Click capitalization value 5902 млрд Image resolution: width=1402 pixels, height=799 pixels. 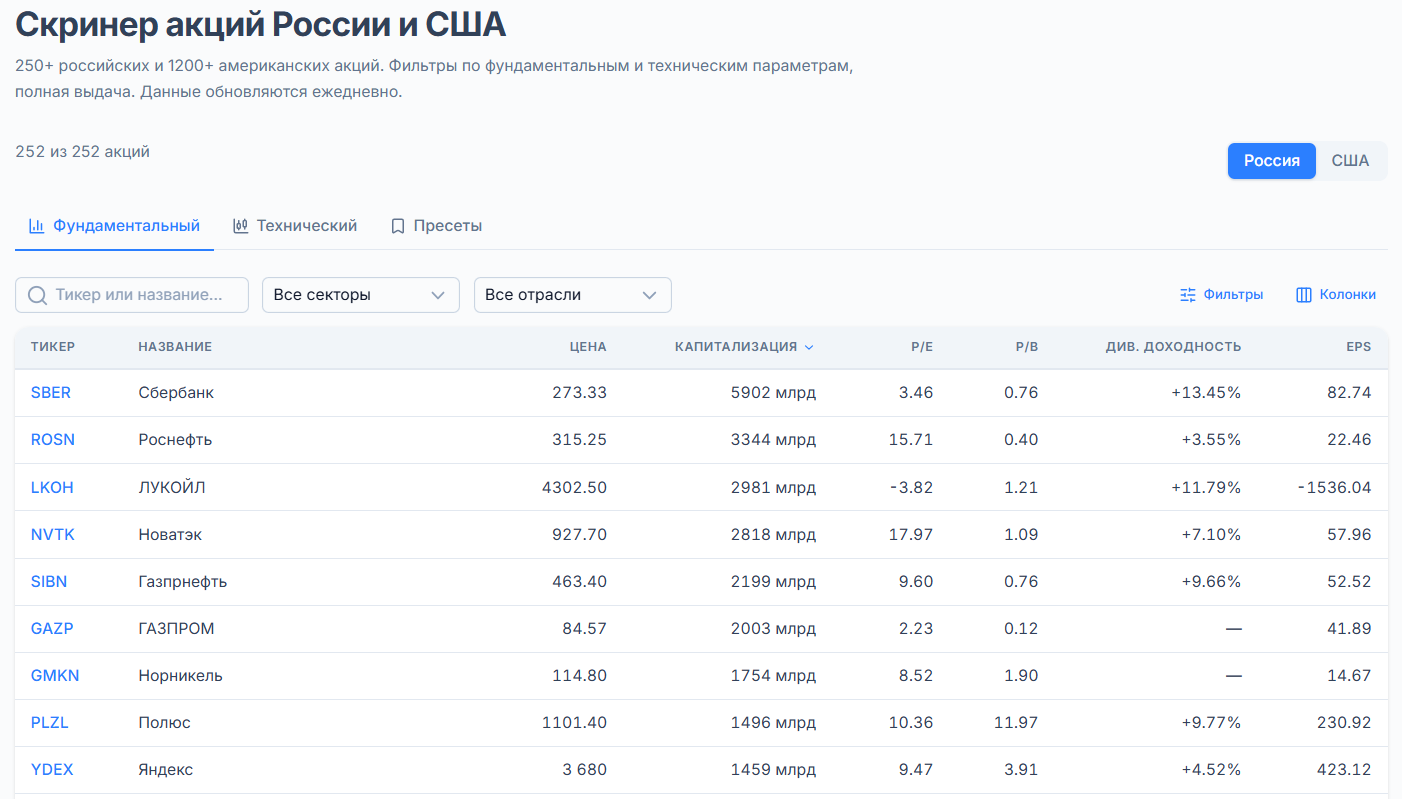pyautogui.click(x=773, y=393)
